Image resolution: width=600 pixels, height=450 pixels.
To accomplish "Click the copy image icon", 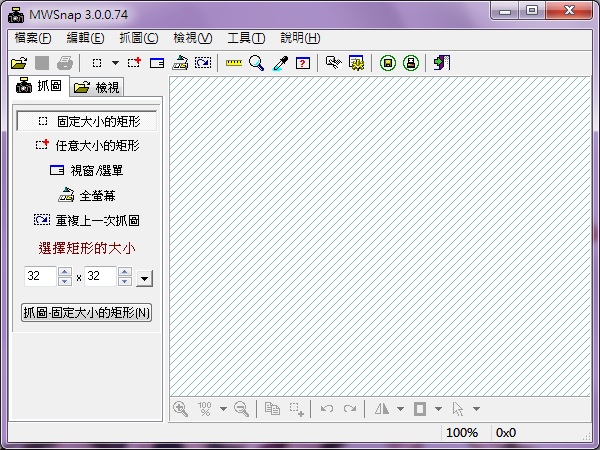I will click(272, 409).
